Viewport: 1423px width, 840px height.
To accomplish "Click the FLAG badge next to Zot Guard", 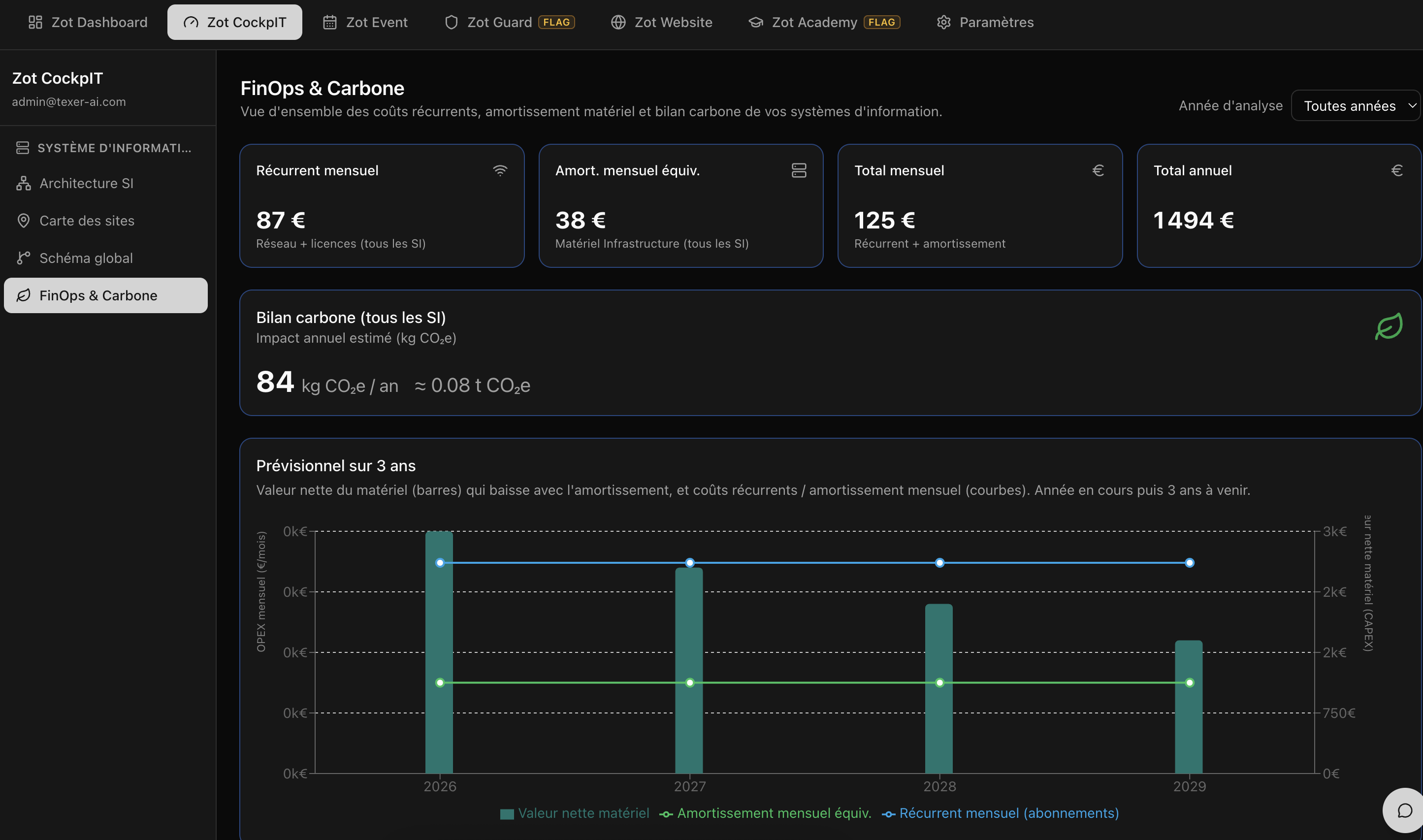I will (x=556, y=22).
